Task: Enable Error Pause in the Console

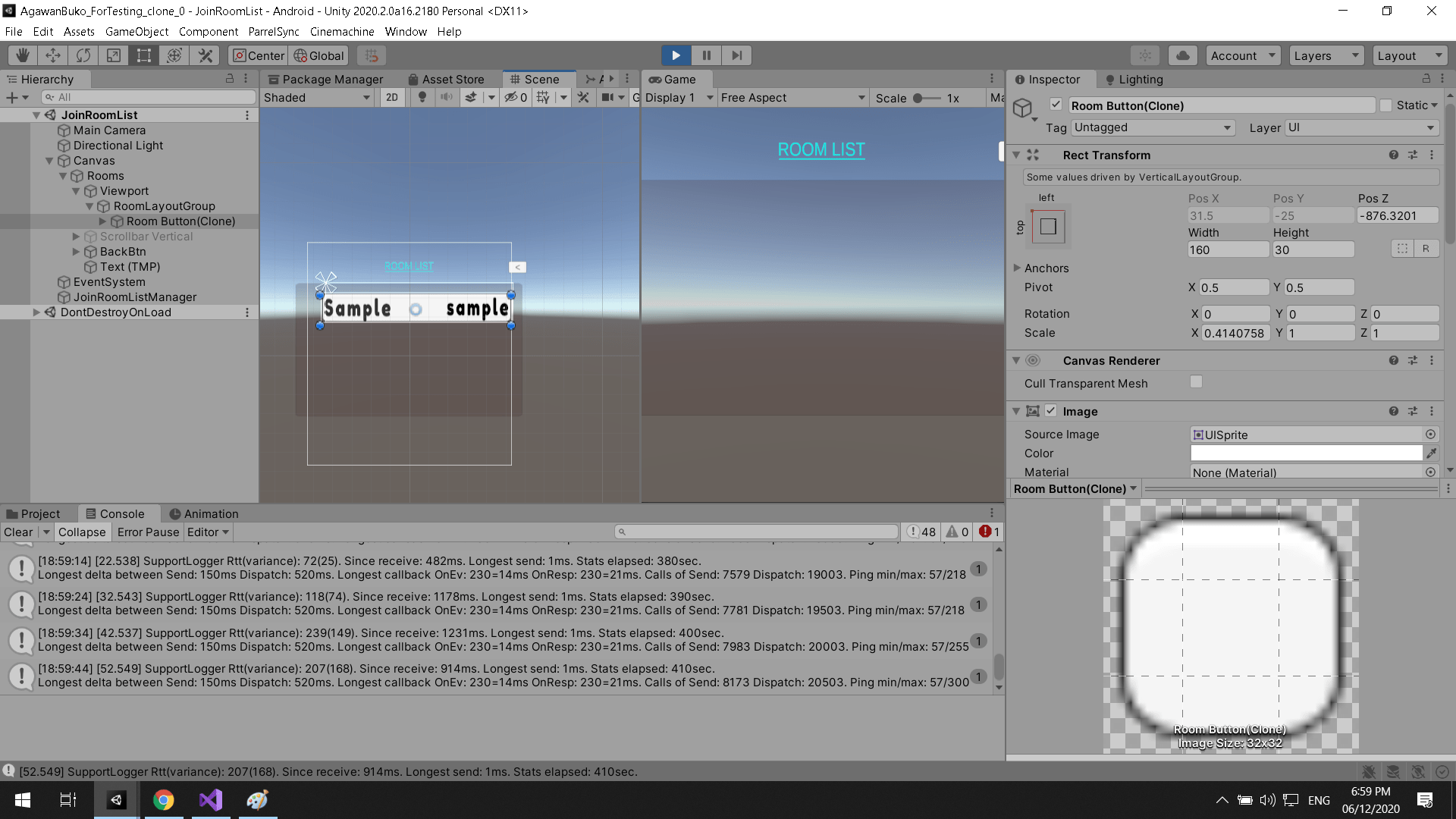Action: pos(147,532)
